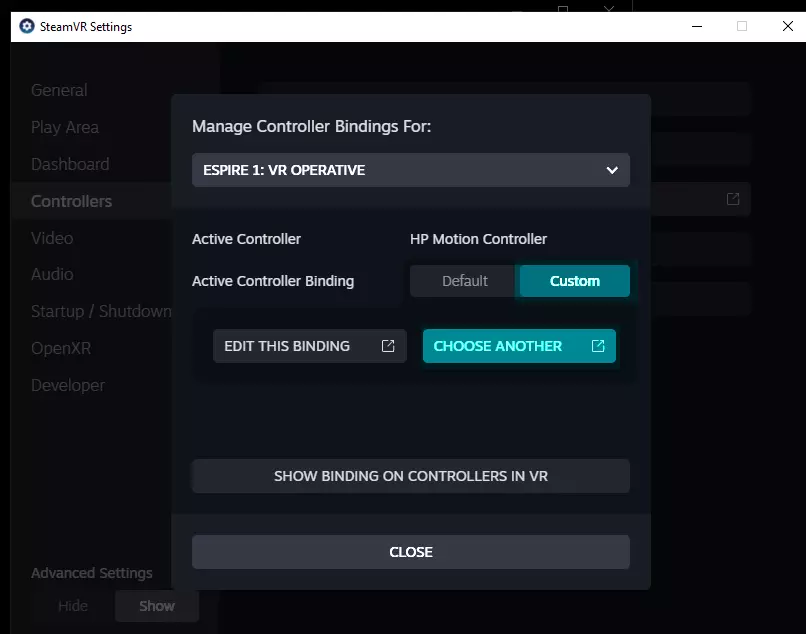This screenshot has width=806, height=634.
Task: Click EDIT THIS BINDING button
Action: (310, 346)
